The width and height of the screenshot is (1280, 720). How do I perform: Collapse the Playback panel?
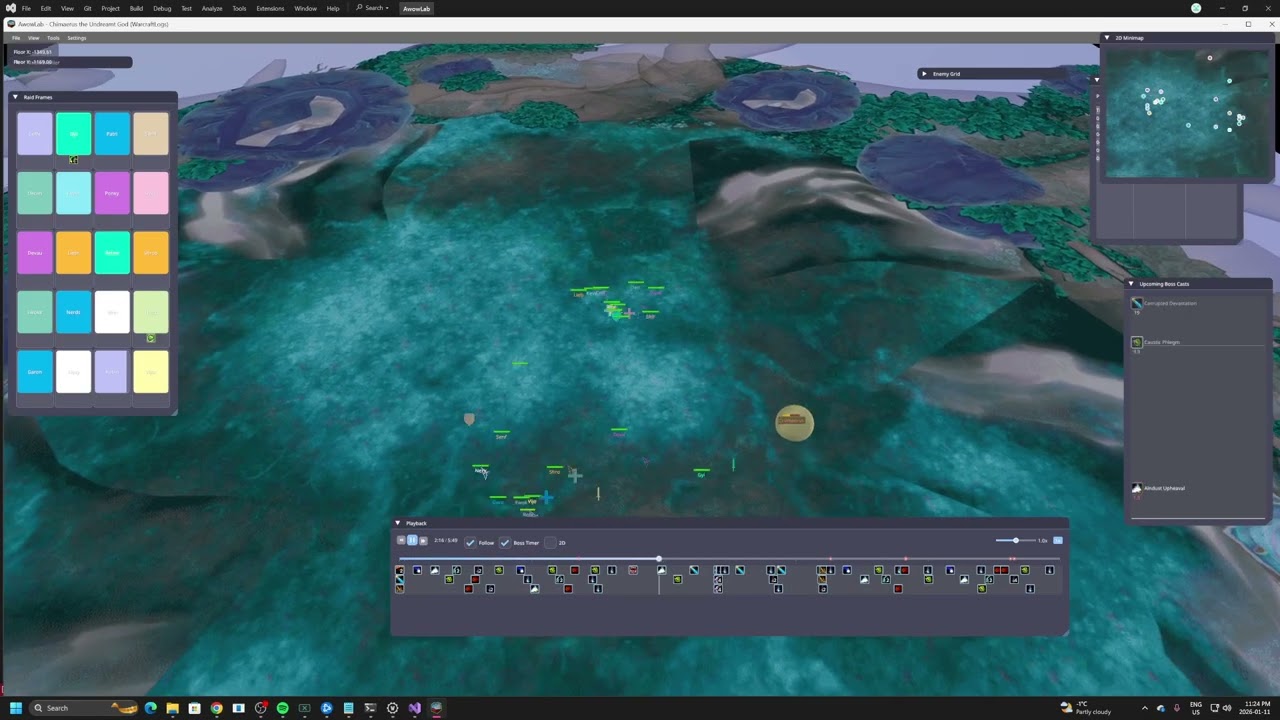(x=397, y=523)
